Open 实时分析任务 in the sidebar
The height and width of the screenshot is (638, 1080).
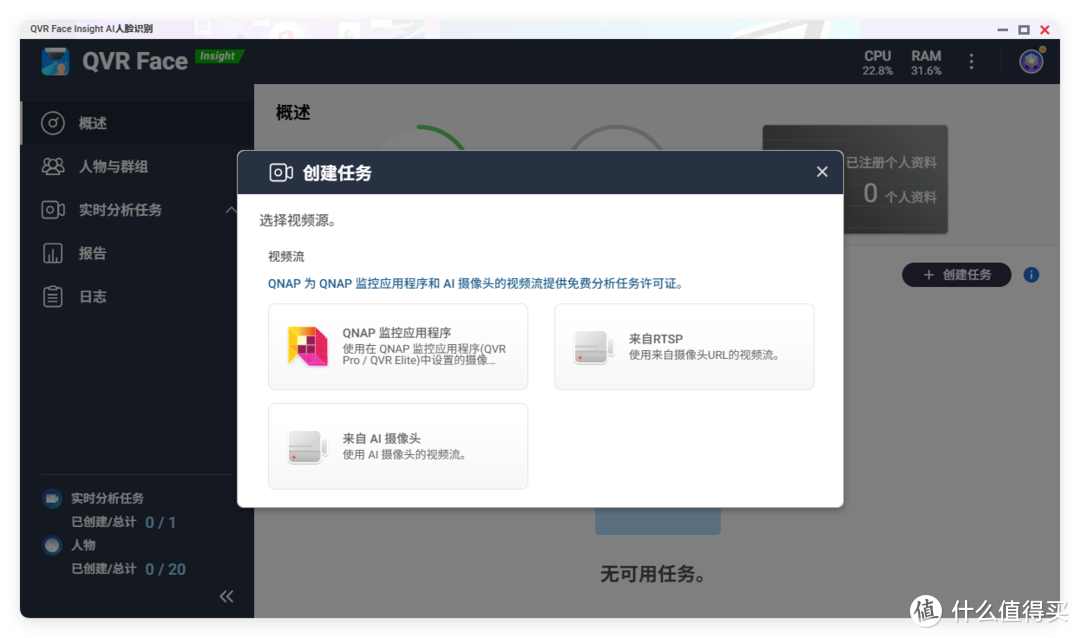coord(138,209)
